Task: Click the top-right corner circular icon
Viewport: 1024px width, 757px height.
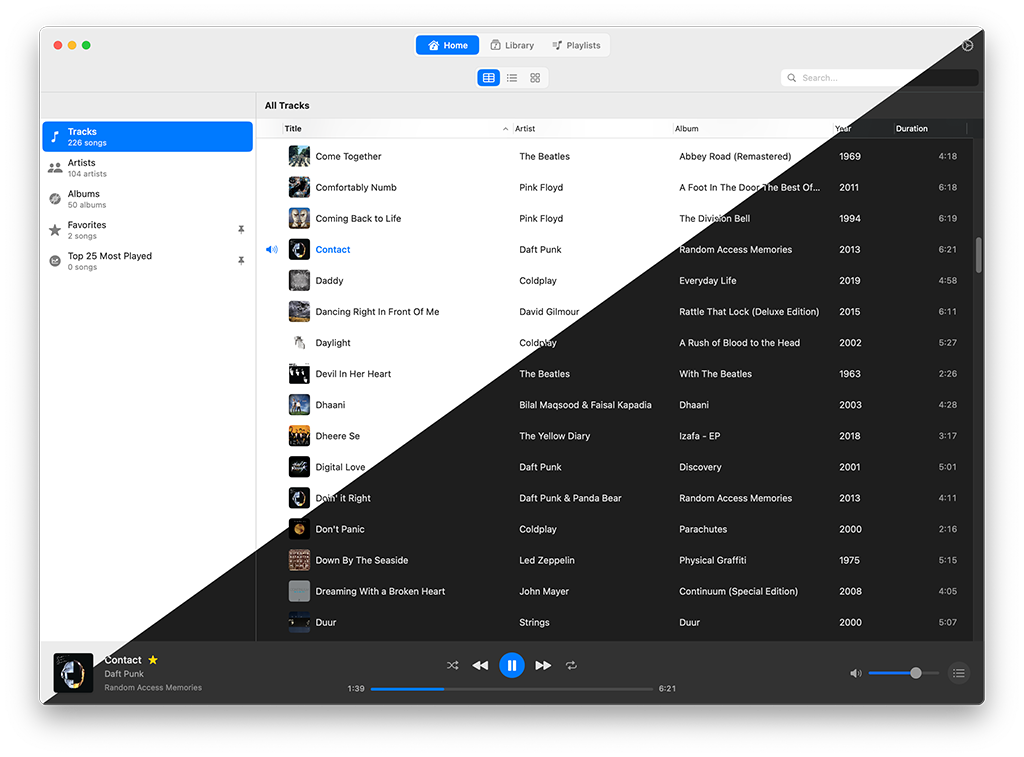Action: coord(967,45)
